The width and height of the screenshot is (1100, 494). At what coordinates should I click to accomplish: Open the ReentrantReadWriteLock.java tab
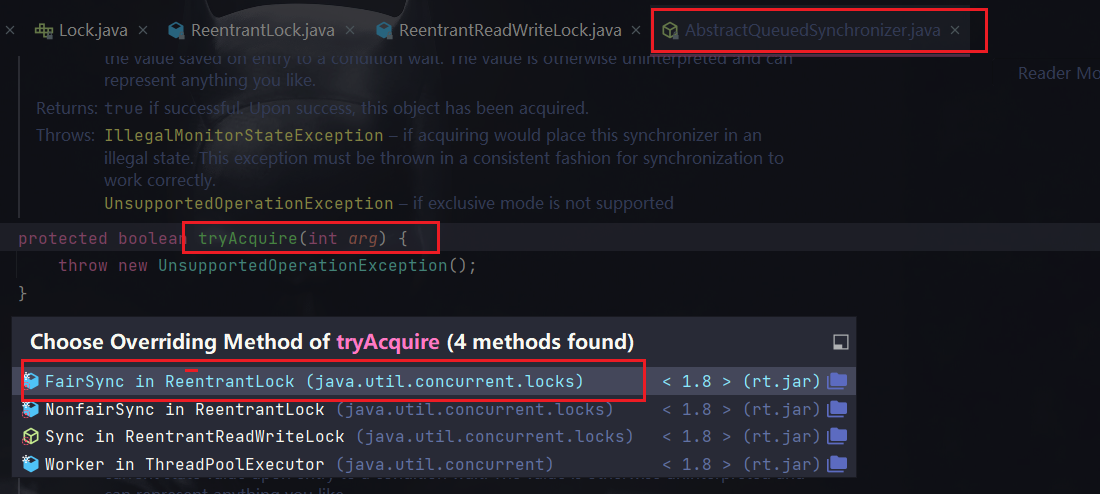(510, 30)
